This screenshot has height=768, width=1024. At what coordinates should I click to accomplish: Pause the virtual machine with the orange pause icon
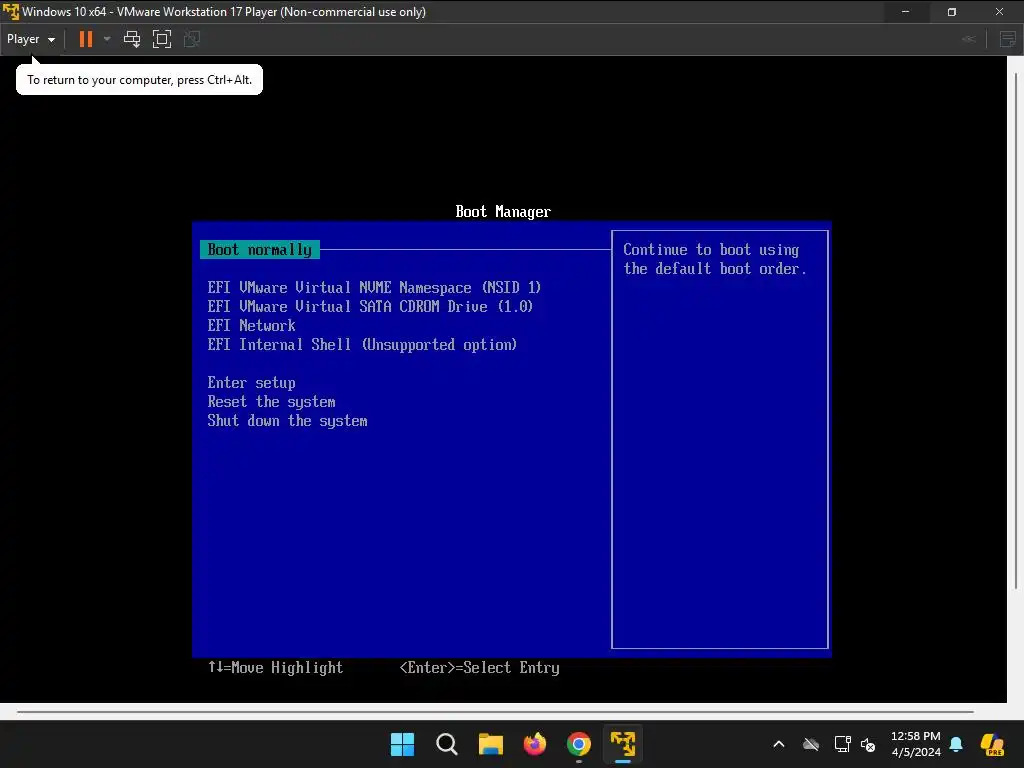[86, 39]
